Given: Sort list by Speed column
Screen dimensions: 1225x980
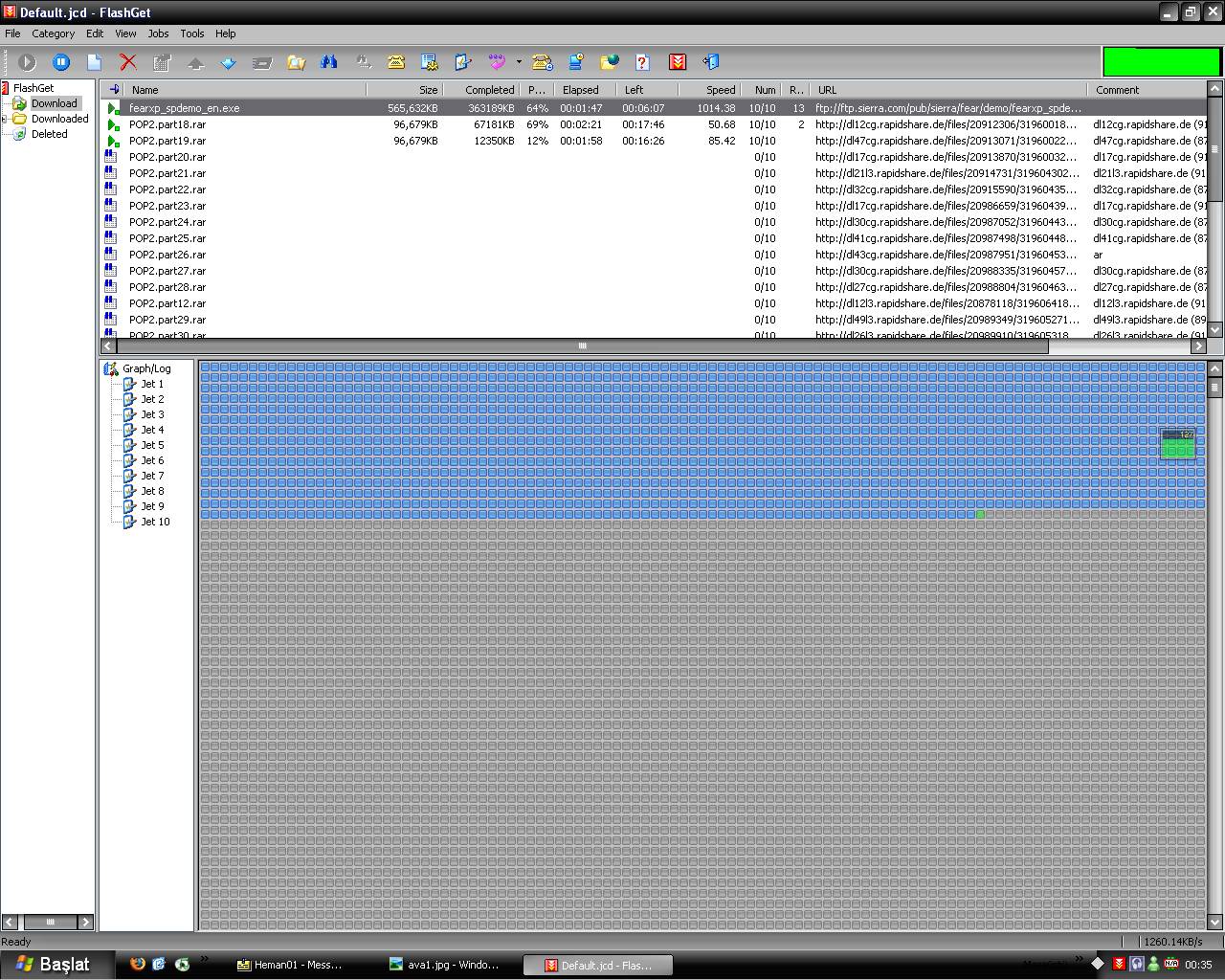Looking at the screenshot, I should 709,90.
